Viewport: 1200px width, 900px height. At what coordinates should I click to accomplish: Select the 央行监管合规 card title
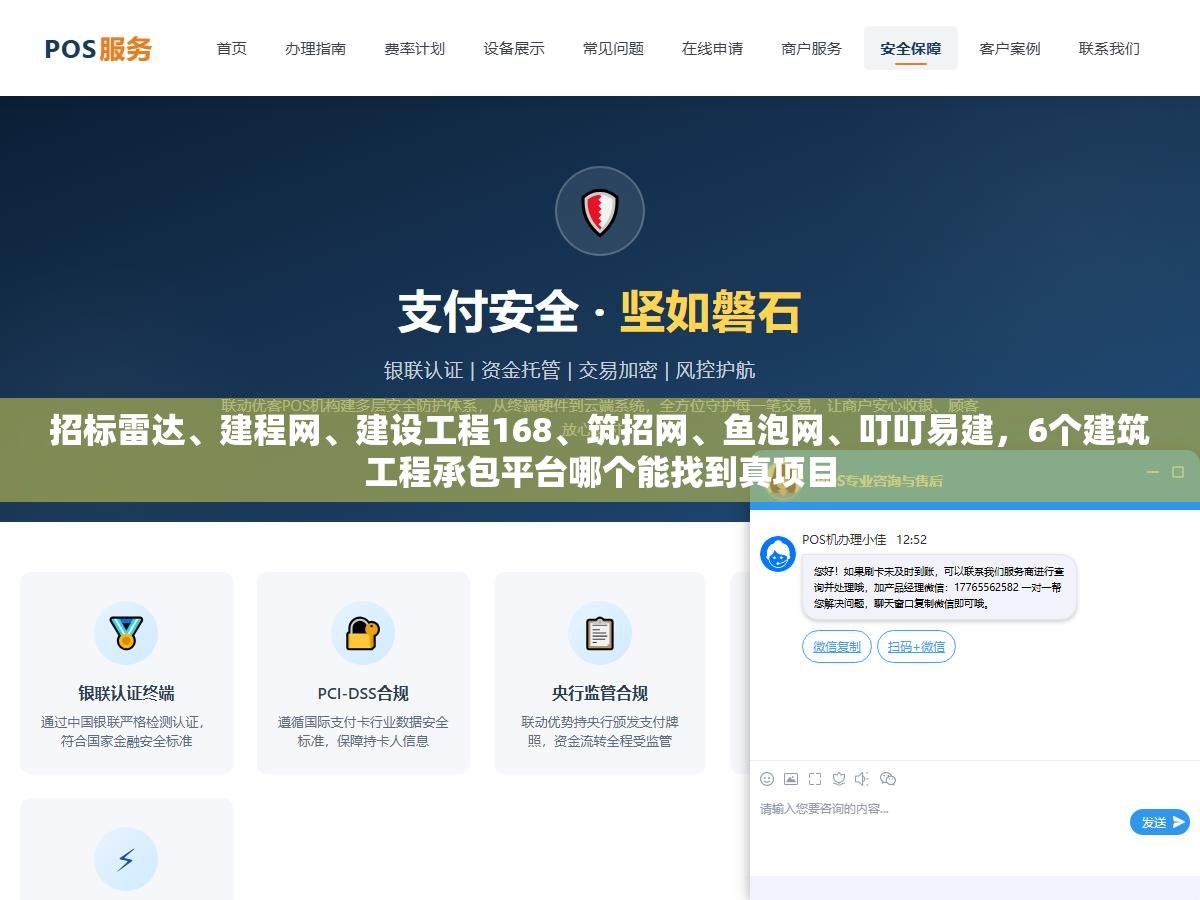600,693
